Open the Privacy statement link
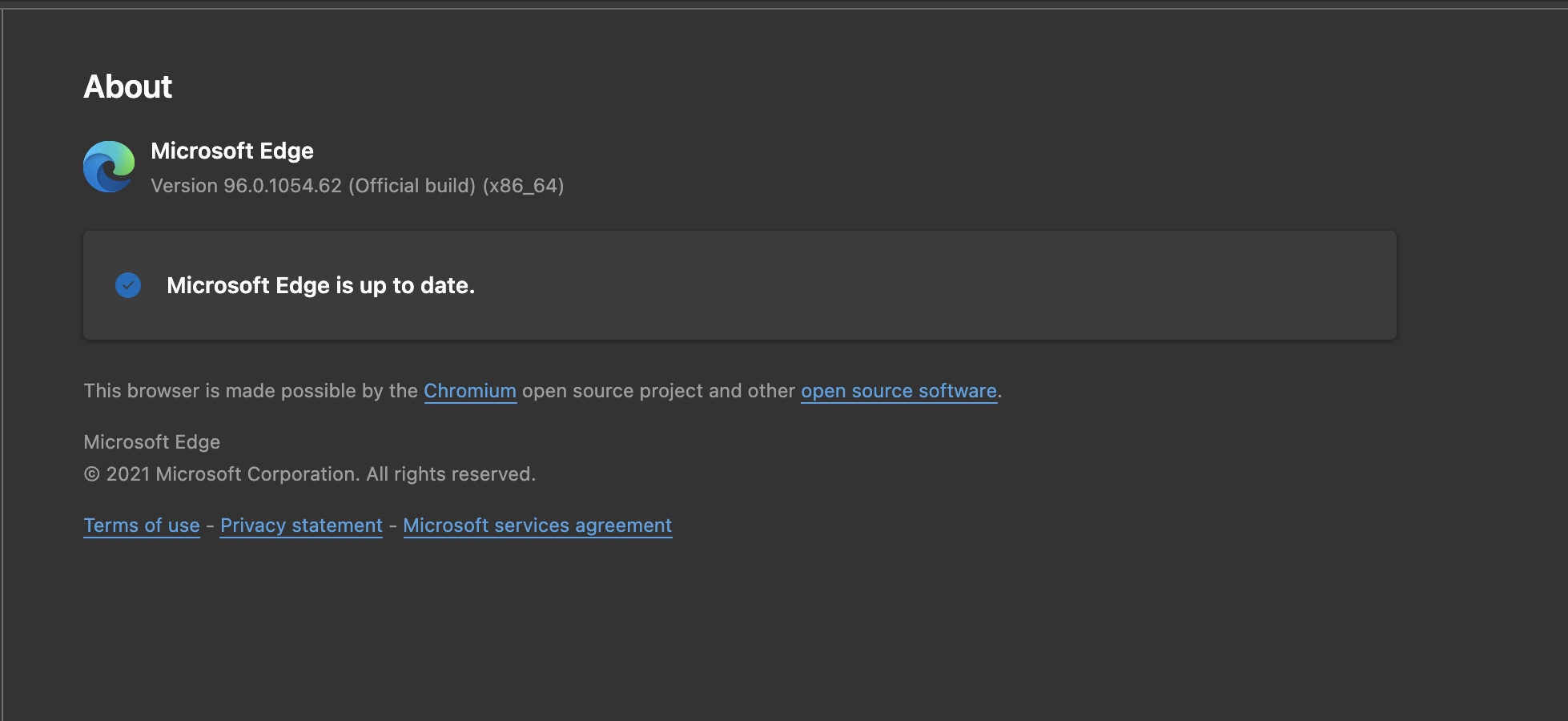Viewport: 1568px width, 721px height. click(301, 526)
